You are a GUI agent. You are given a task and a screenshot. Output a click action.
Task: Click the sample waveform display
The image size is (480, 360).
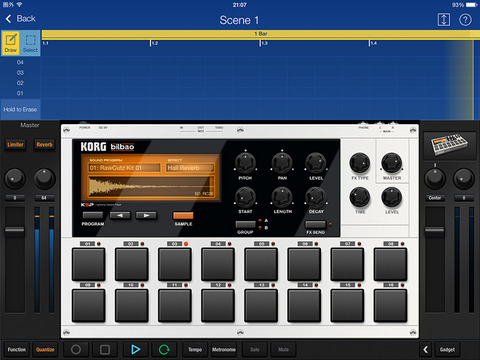click(x=151, y=187)
